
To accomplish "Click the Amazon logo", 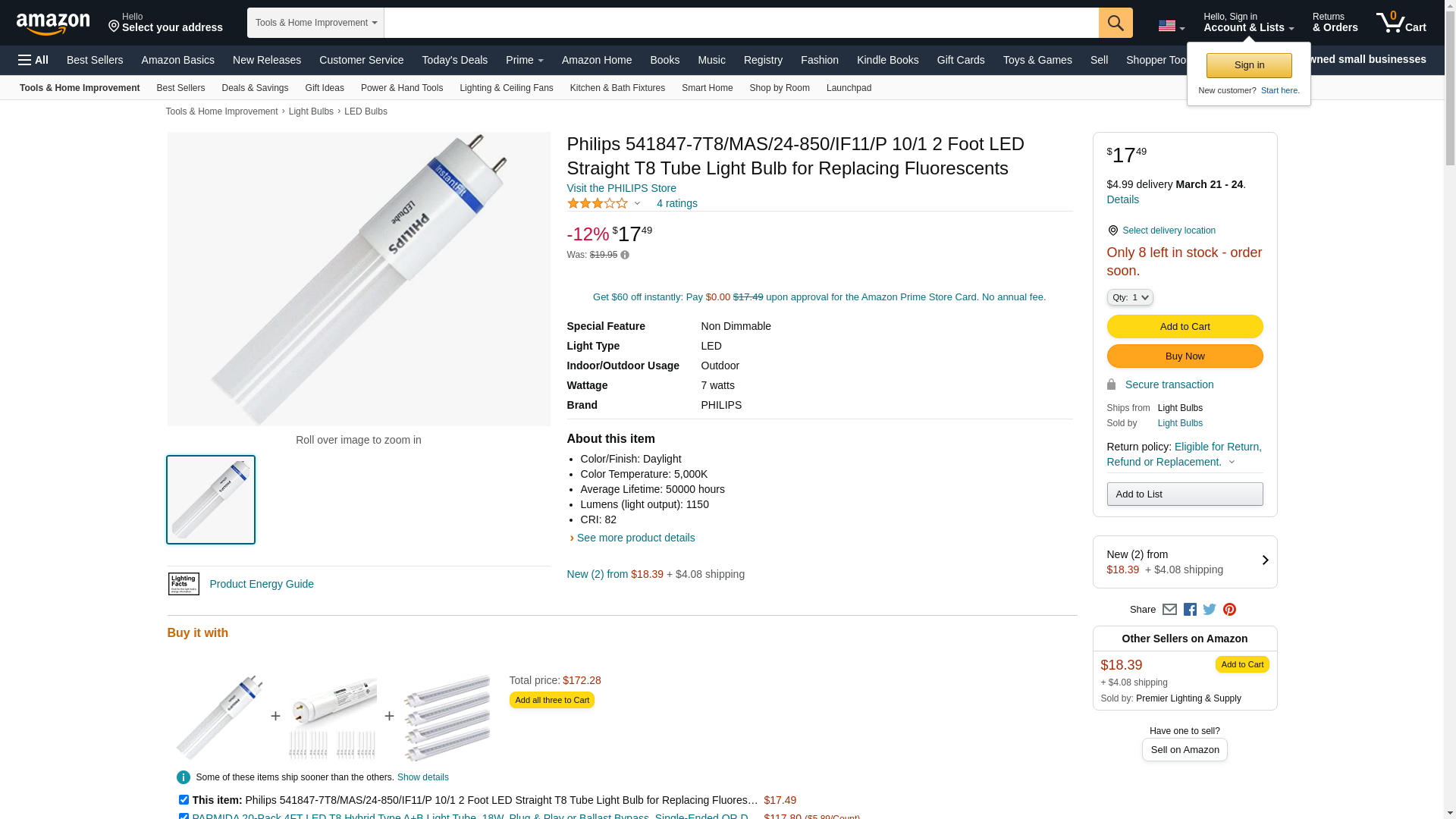I will (x=53, y=24).
